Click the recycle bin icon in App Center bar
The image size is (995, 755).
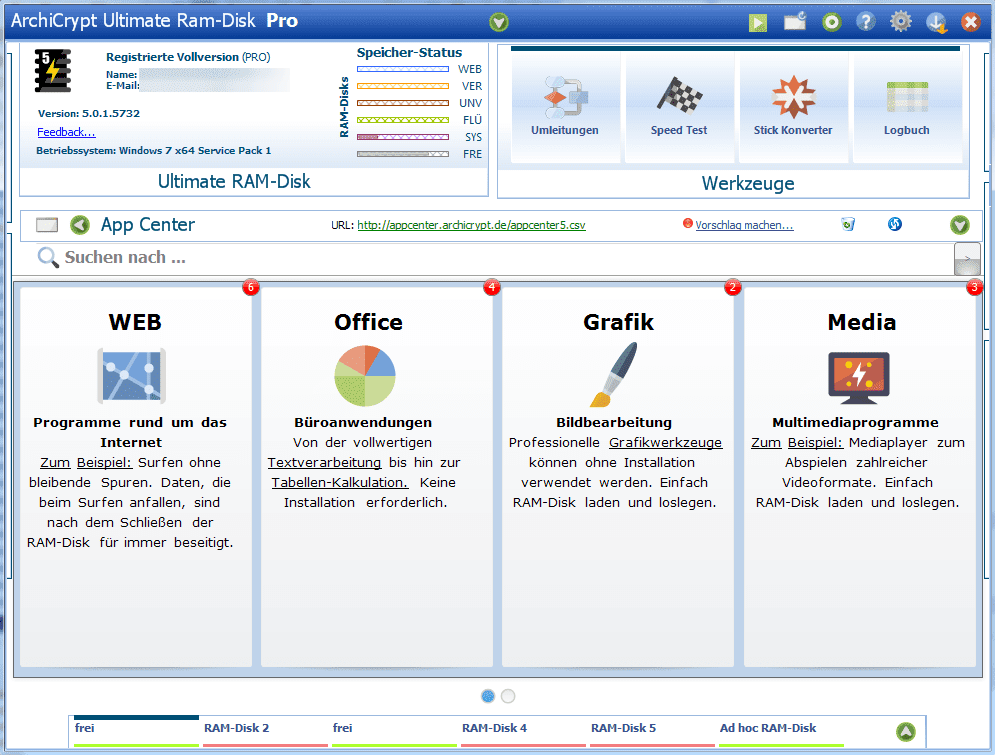click(848, 224)
